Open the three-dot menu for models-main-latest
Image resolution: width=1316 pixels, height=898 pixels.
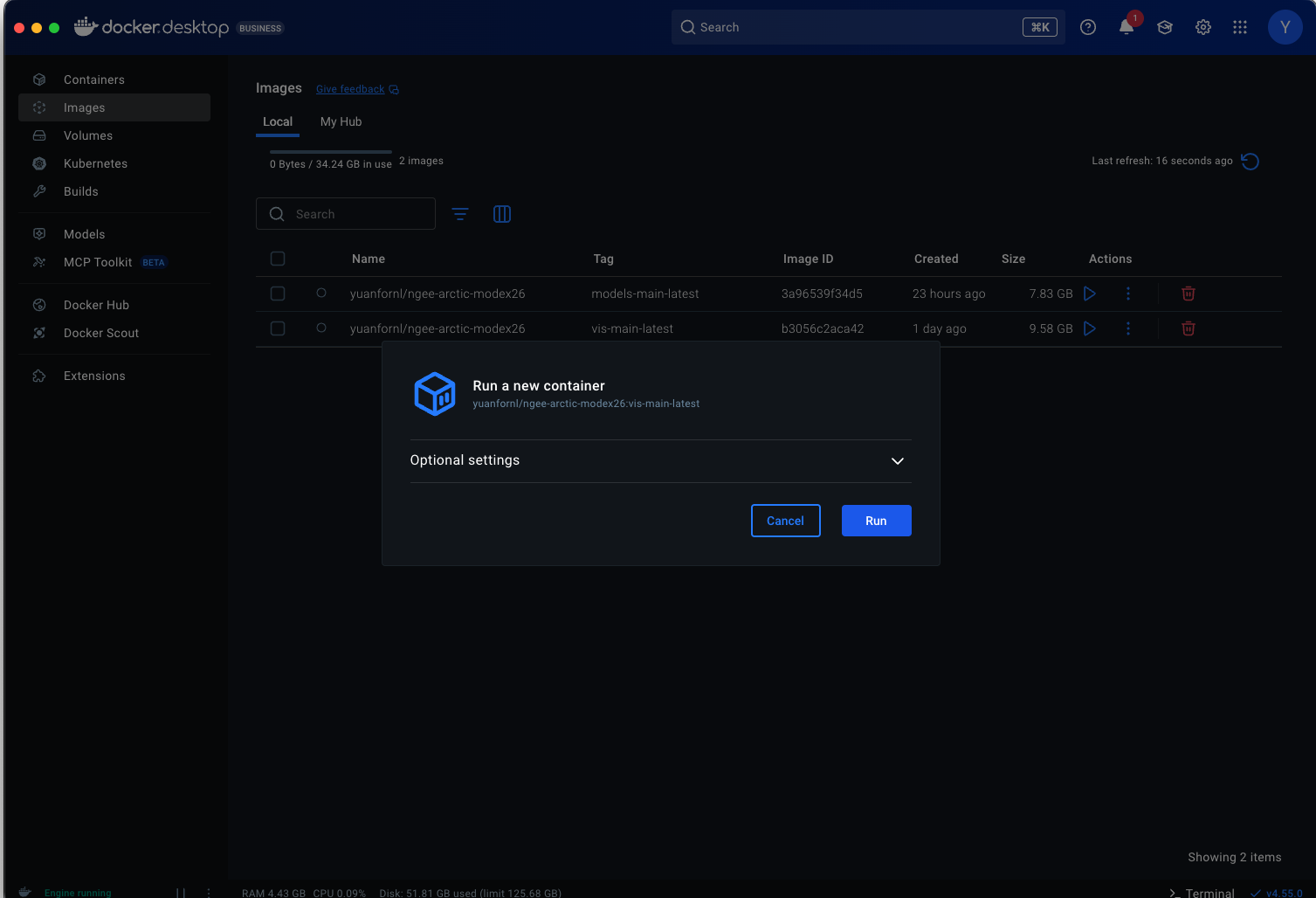1127,294
